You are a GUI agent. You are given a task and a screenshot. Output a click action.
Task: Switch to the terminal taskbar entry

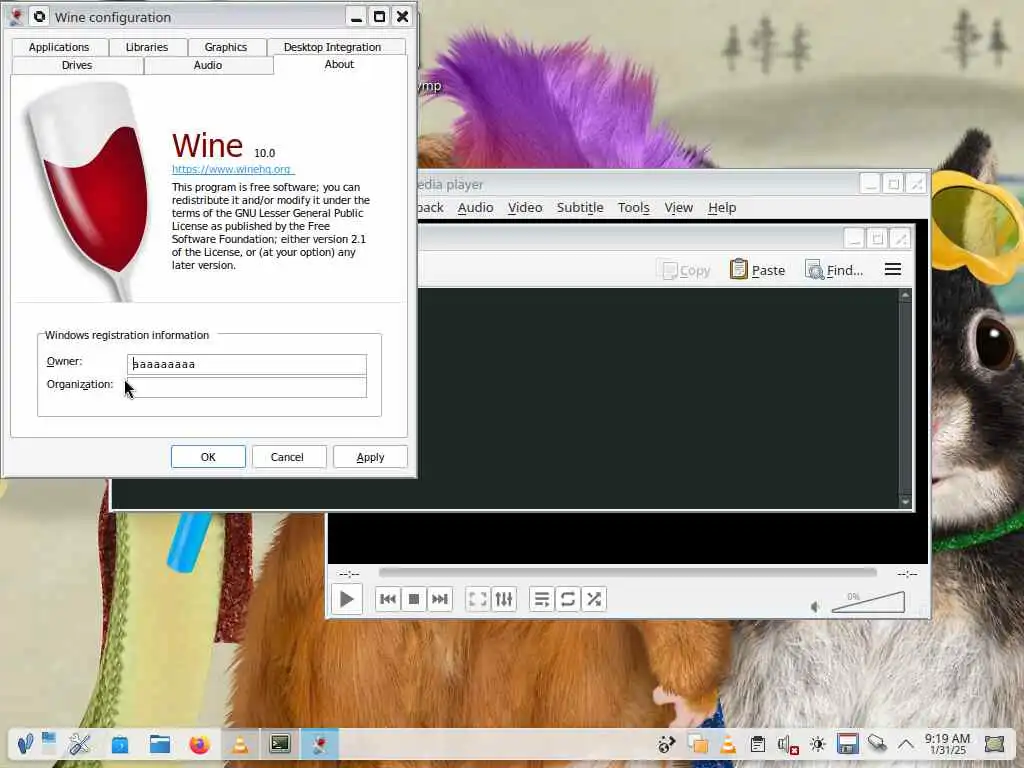280,744
